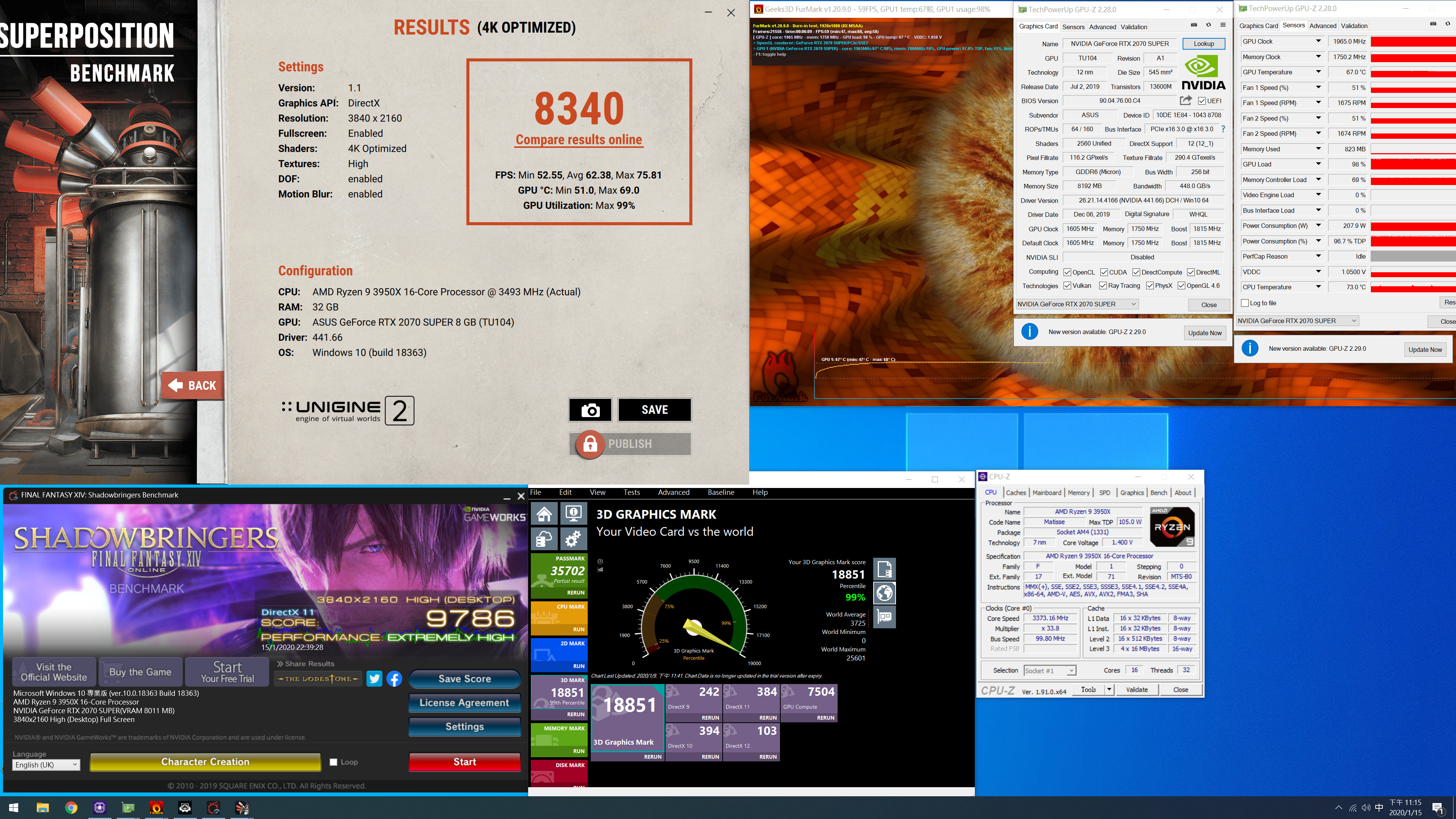Switch to the CPU-Z Mainboard tab
This screenshot has width=1456, height=819.
[x=1046, y=492]
